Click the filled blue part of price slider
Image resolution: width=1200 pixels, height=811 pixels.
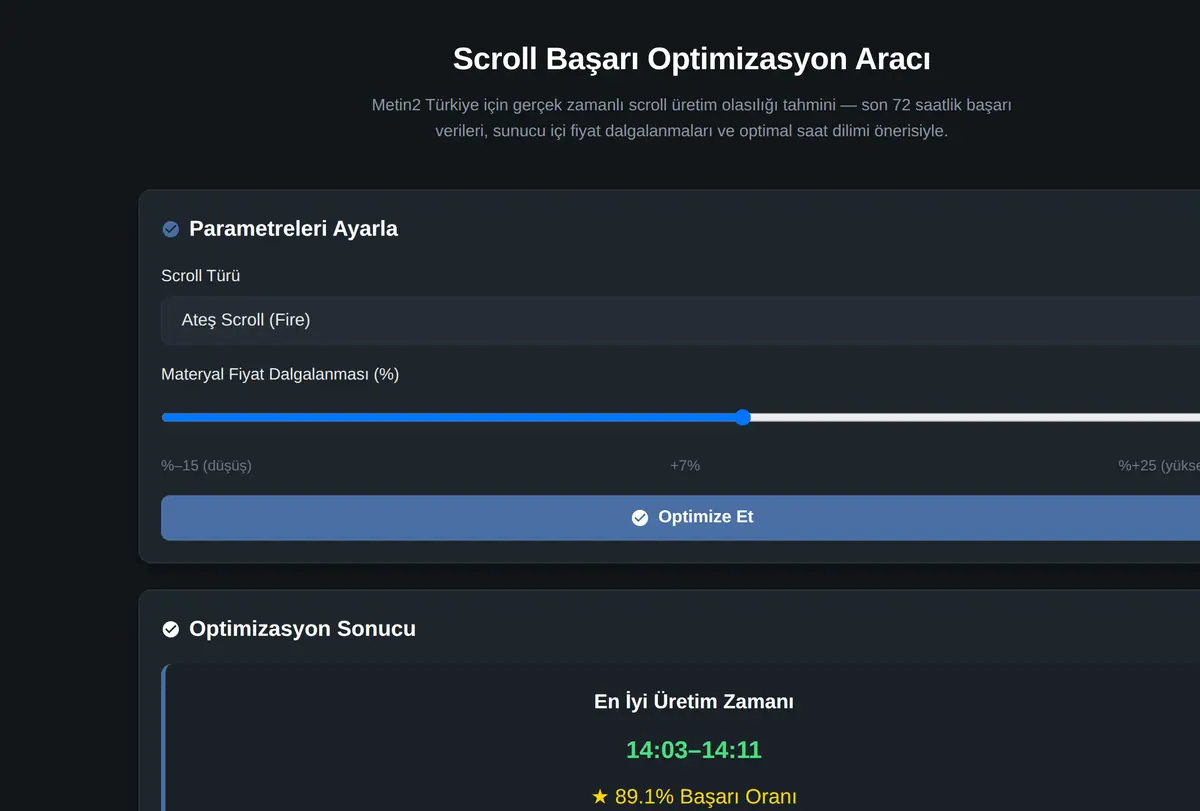tap(448, 418)
